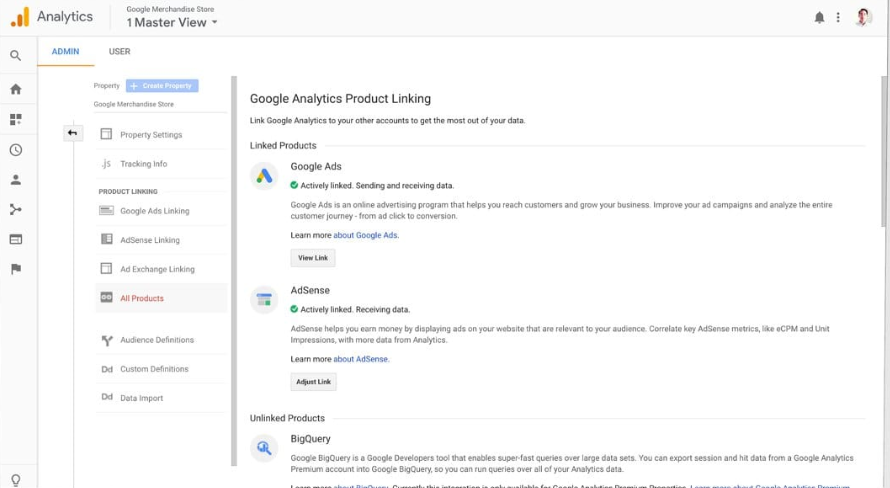Click the user profile avatar
The width and height of the screenshot is (890, 488).
(x=864, y=17)
